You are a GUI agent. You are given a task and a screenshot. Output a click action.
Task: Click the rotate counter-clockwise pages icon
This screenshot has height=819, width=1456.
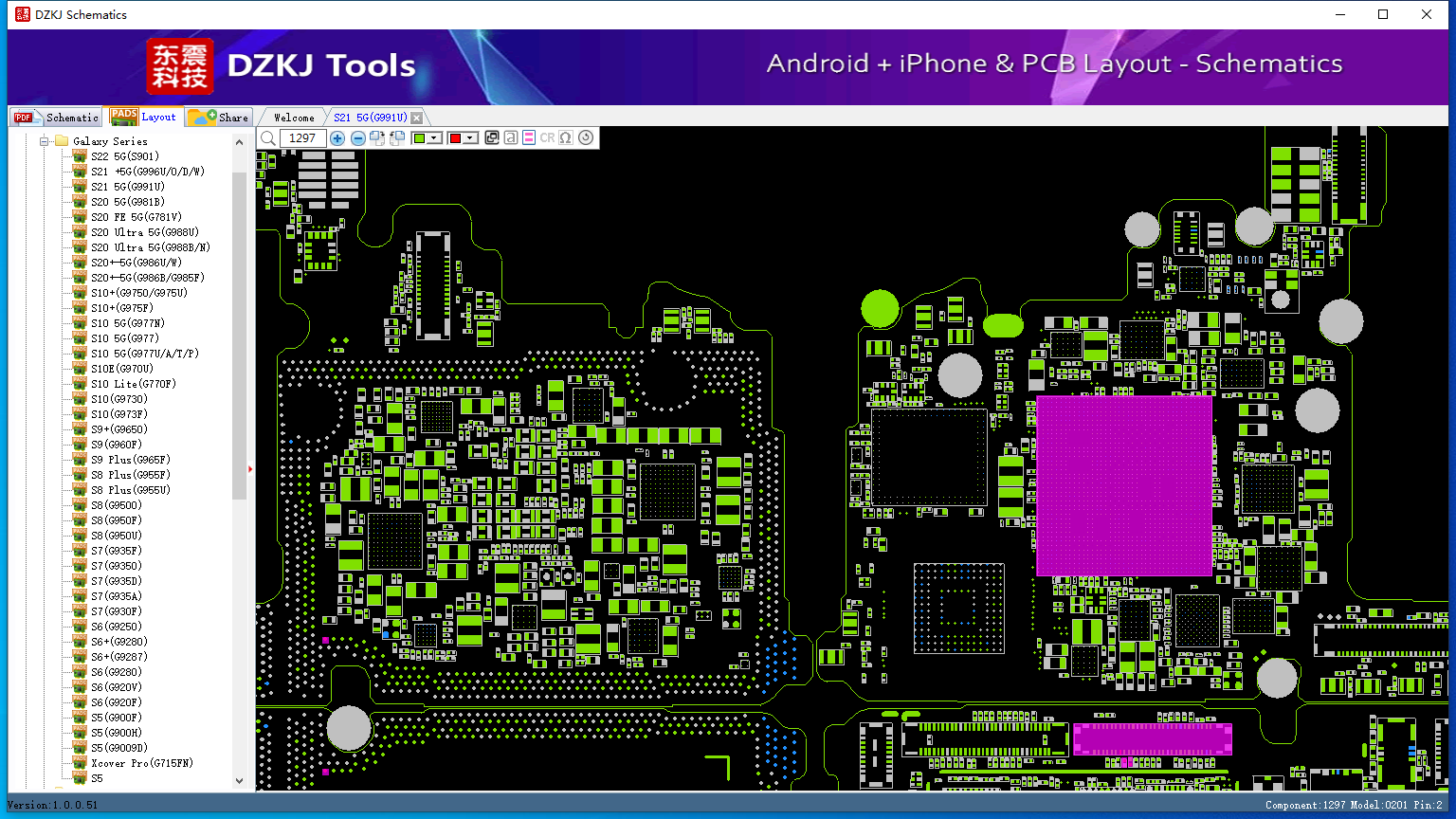[397, 138]
